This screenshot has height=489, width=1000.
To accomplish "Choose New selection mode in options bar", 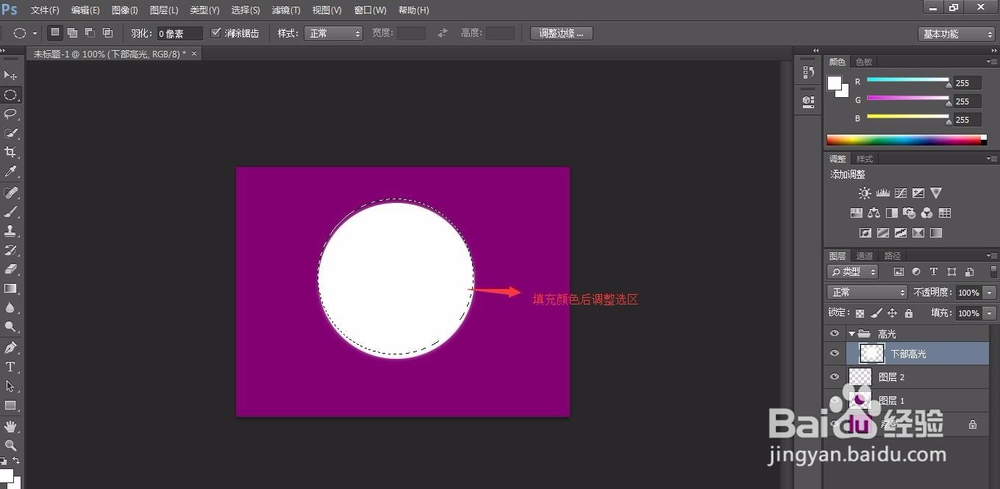I will pos(55,33).
